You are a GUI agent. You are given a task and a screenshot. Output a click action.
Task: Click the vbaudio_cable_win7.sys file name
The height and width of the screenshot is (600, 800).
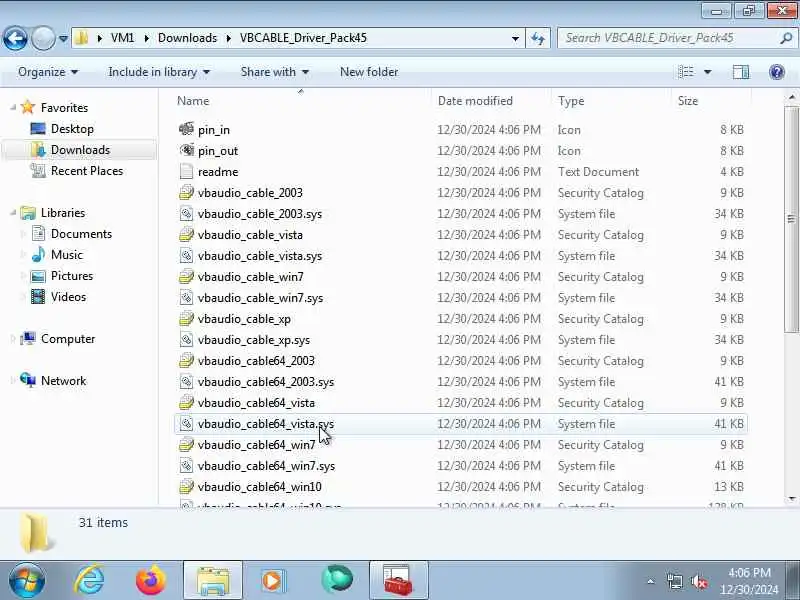[x=260, y=297]
